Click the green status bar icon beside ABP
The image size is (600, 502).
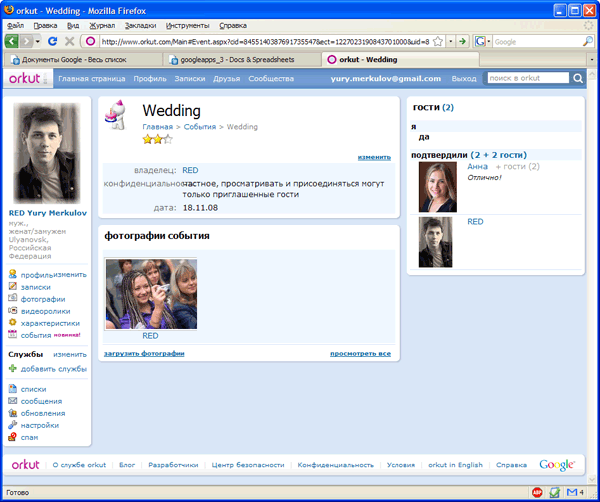pos(554,492)
